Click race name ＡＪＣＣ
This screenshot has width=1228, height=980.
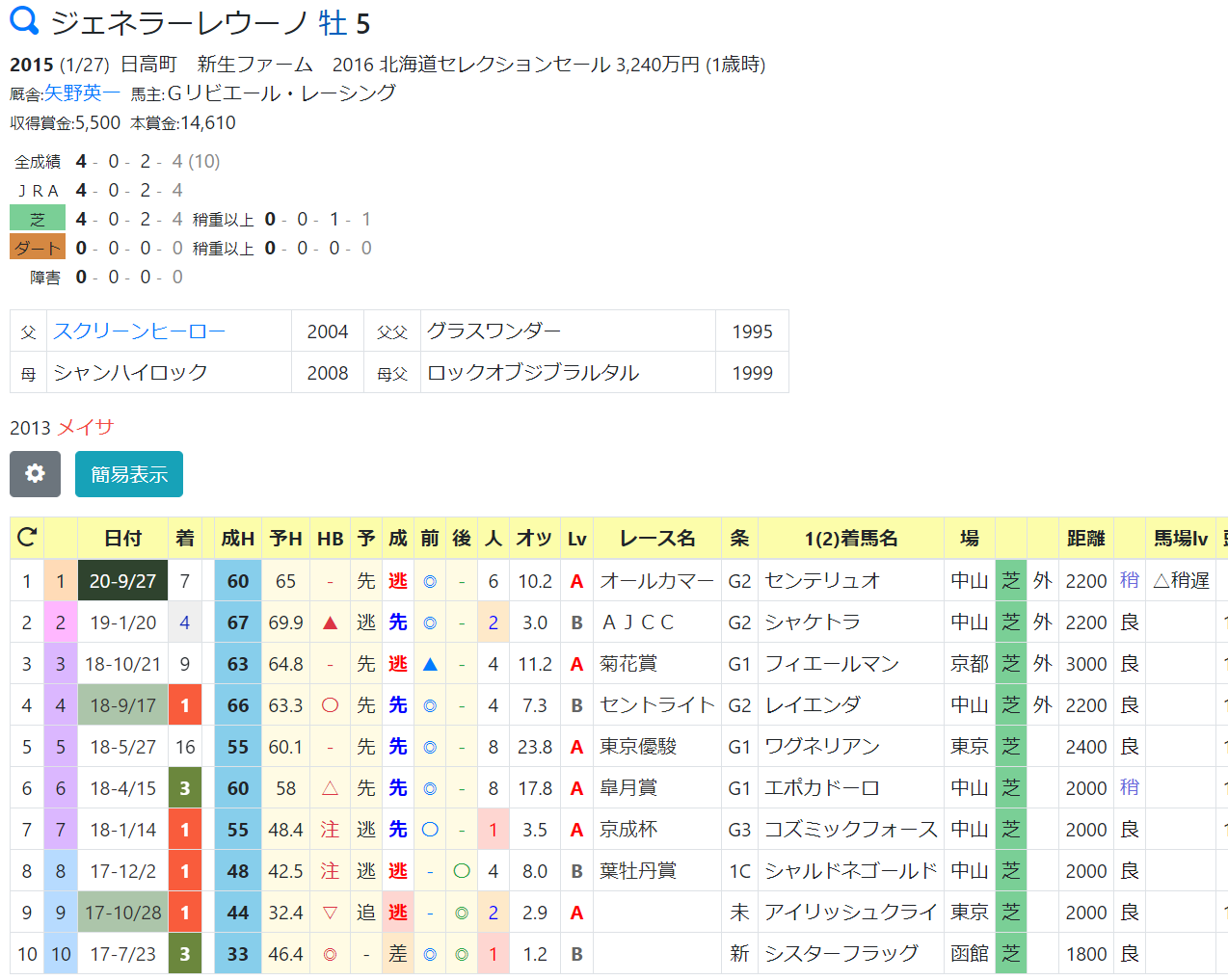(637, 622)
